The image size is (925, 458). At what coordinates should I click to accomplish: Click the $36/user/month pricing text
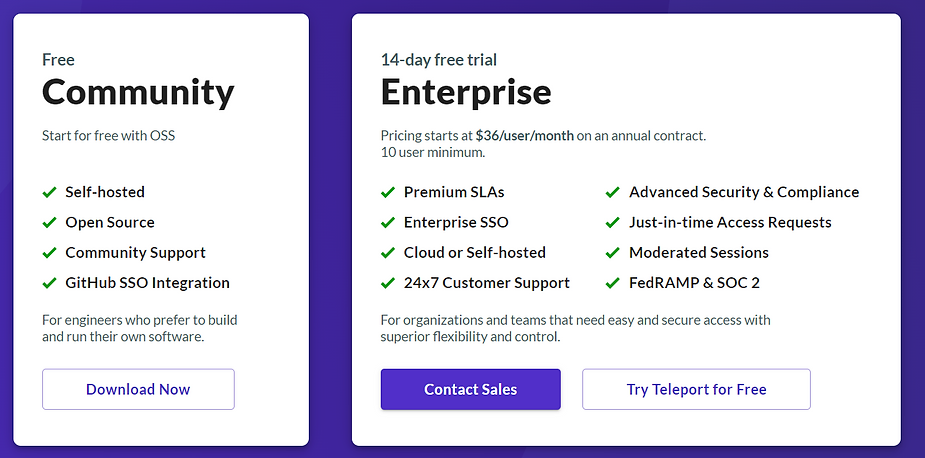(x=524, y=136)
